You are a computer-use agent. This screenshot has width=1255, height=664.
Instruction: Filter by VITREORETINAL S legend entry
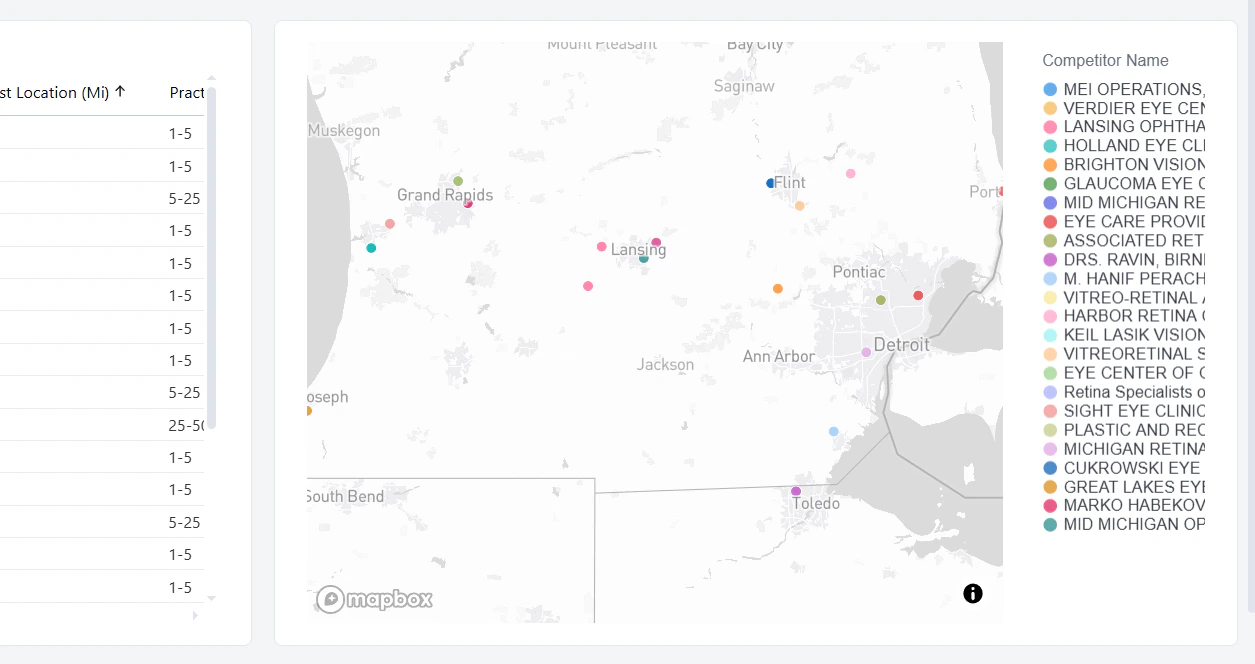1124,354
